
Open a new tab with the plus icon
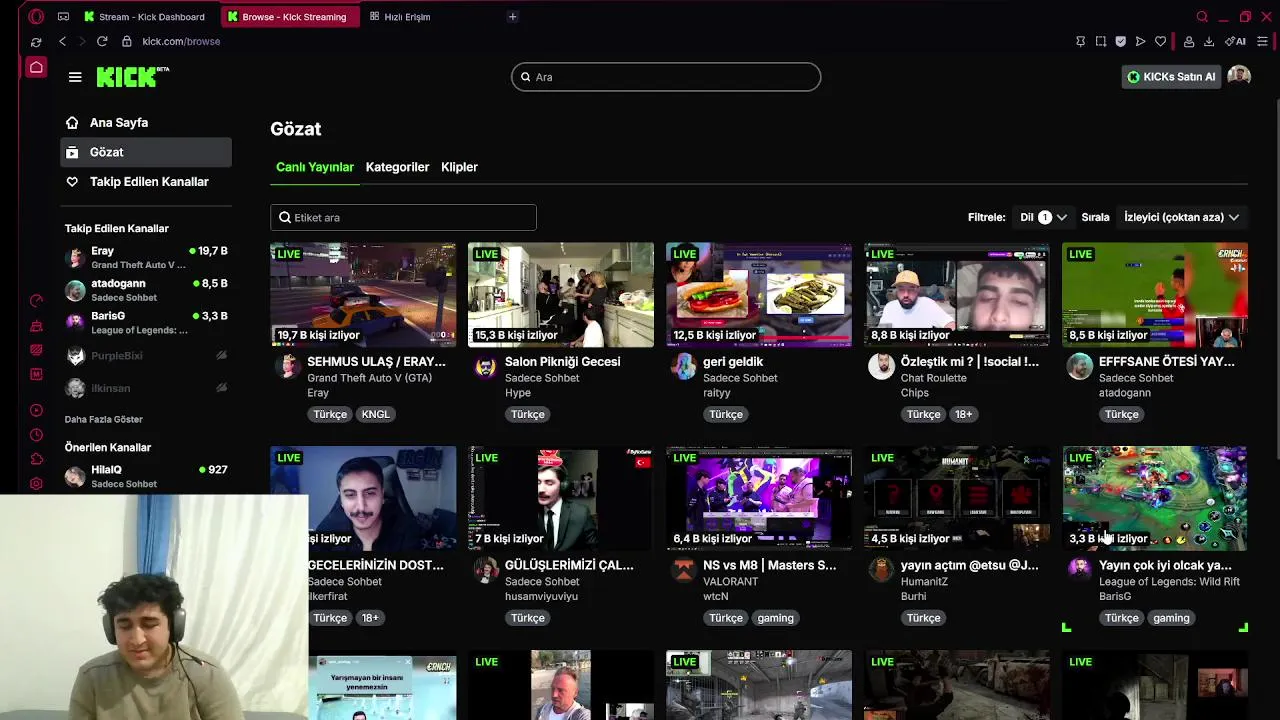tap(512, 16)
